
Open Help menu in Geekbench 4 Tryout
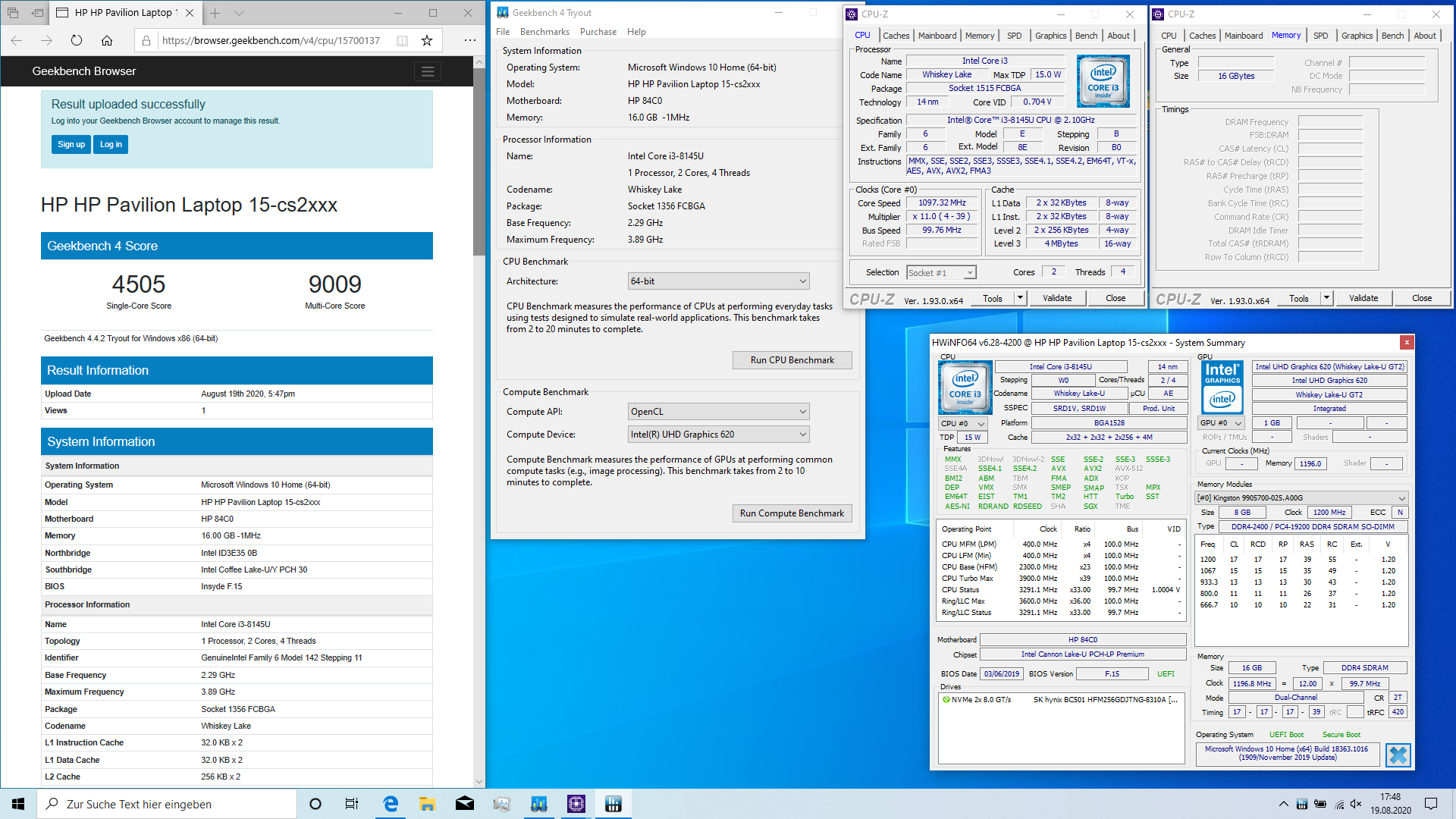(x=636, y=32)
